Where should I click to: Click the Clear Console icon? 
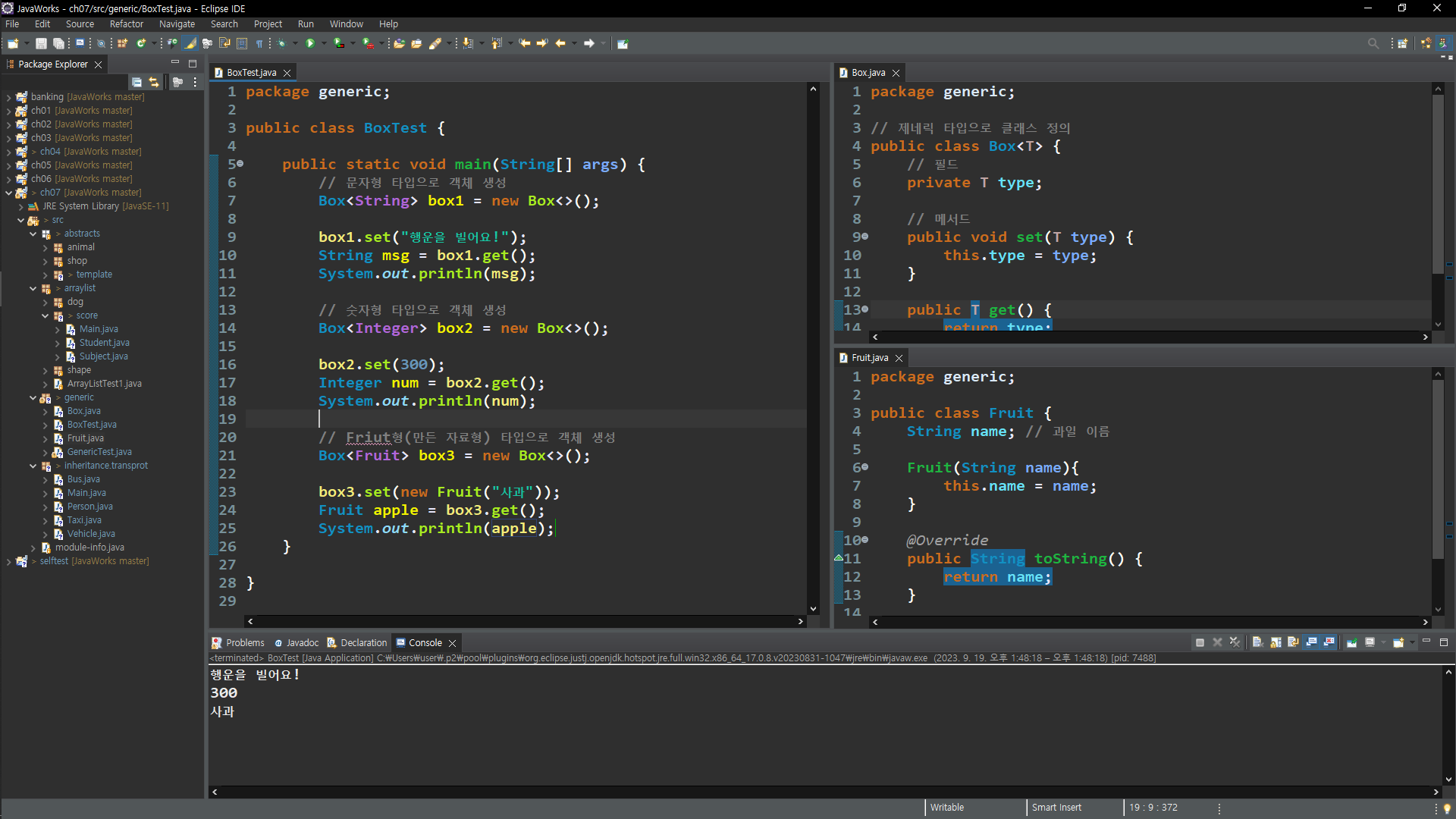coord(1257,642)
